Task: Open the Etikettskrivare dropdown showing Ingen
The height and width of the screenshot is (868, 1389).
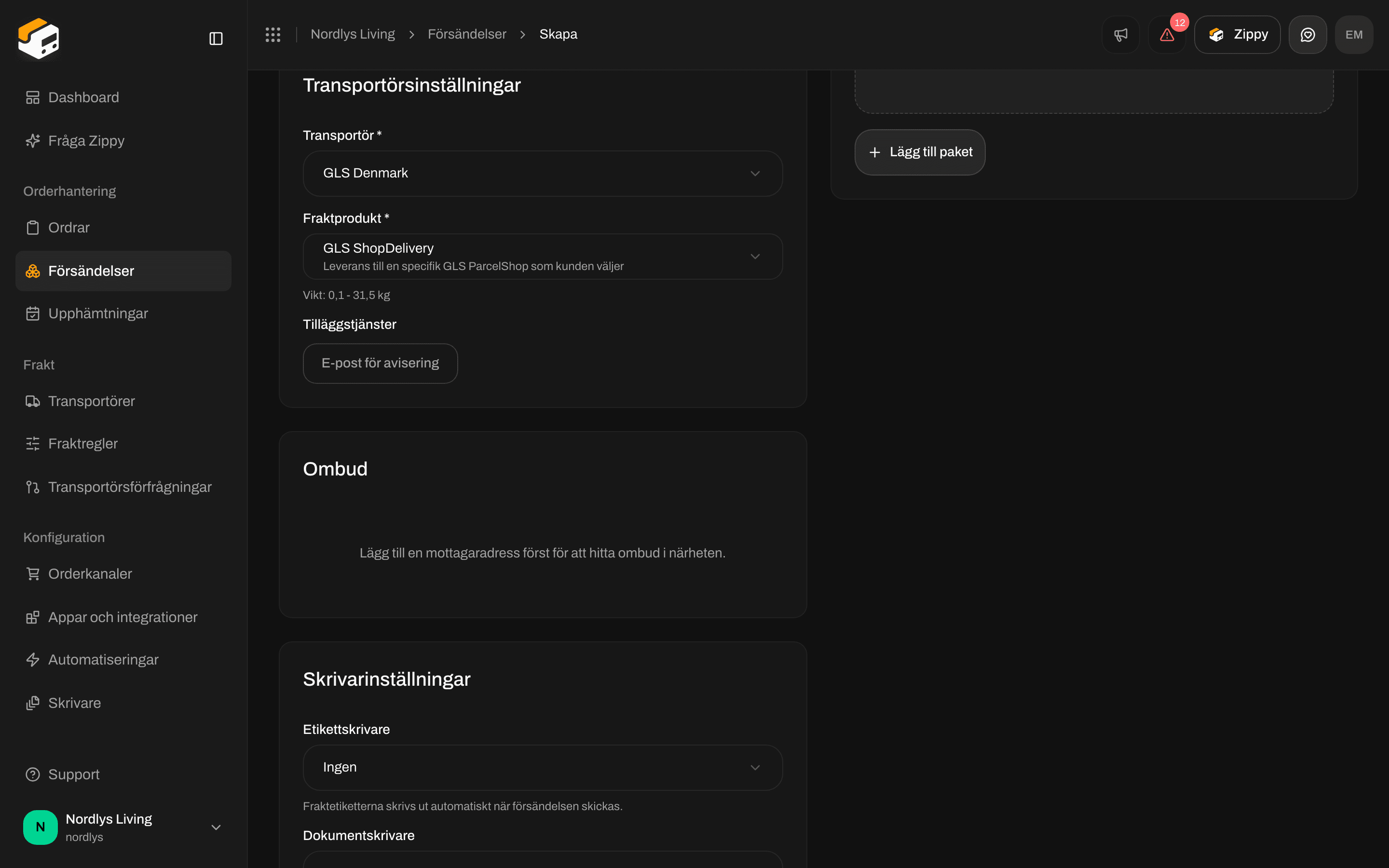Action: (x=543, y=768)
